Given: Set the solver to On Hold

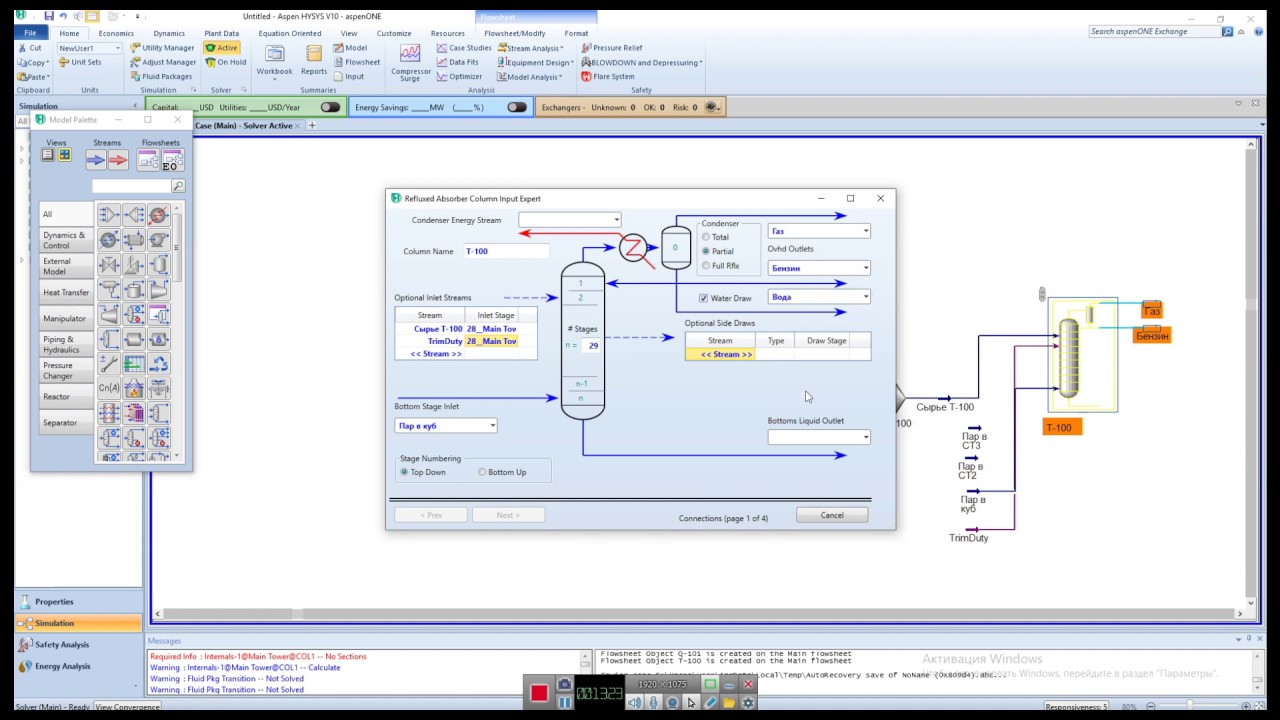Looking at the screenshot, I should (x=226, y=62).
